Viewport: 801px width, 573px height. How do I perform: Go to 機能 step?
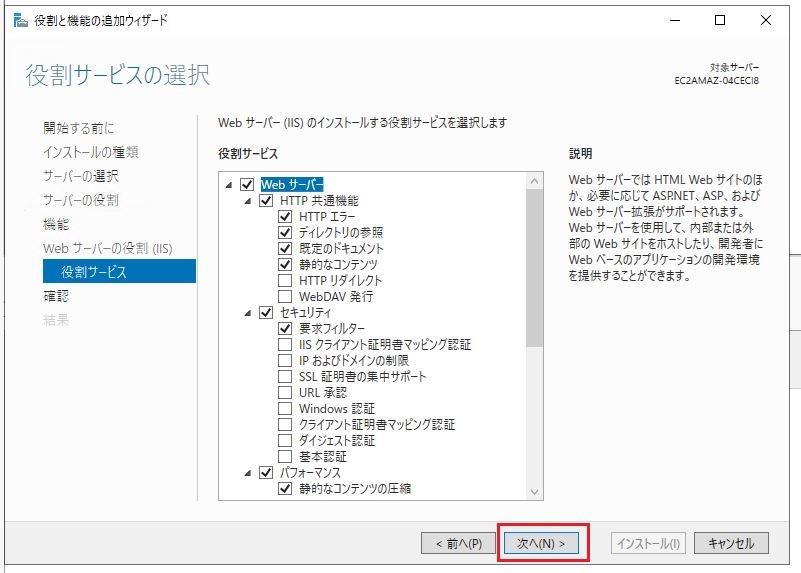[x=56, y=224]
